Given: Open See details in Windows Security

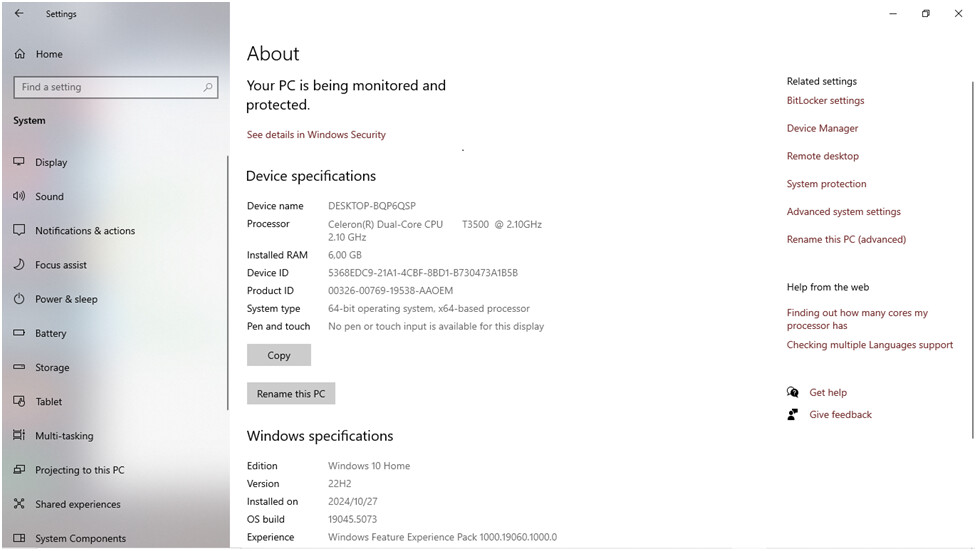Looking at the screenshot, I should (x=316, y=135).
